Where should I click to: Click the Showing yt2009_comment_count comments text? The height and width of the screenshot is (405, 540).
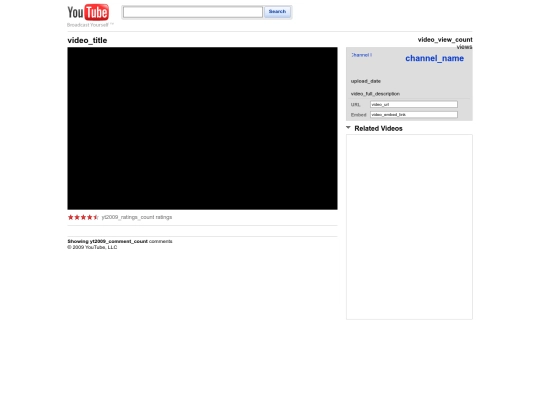(x=120, y=241)
